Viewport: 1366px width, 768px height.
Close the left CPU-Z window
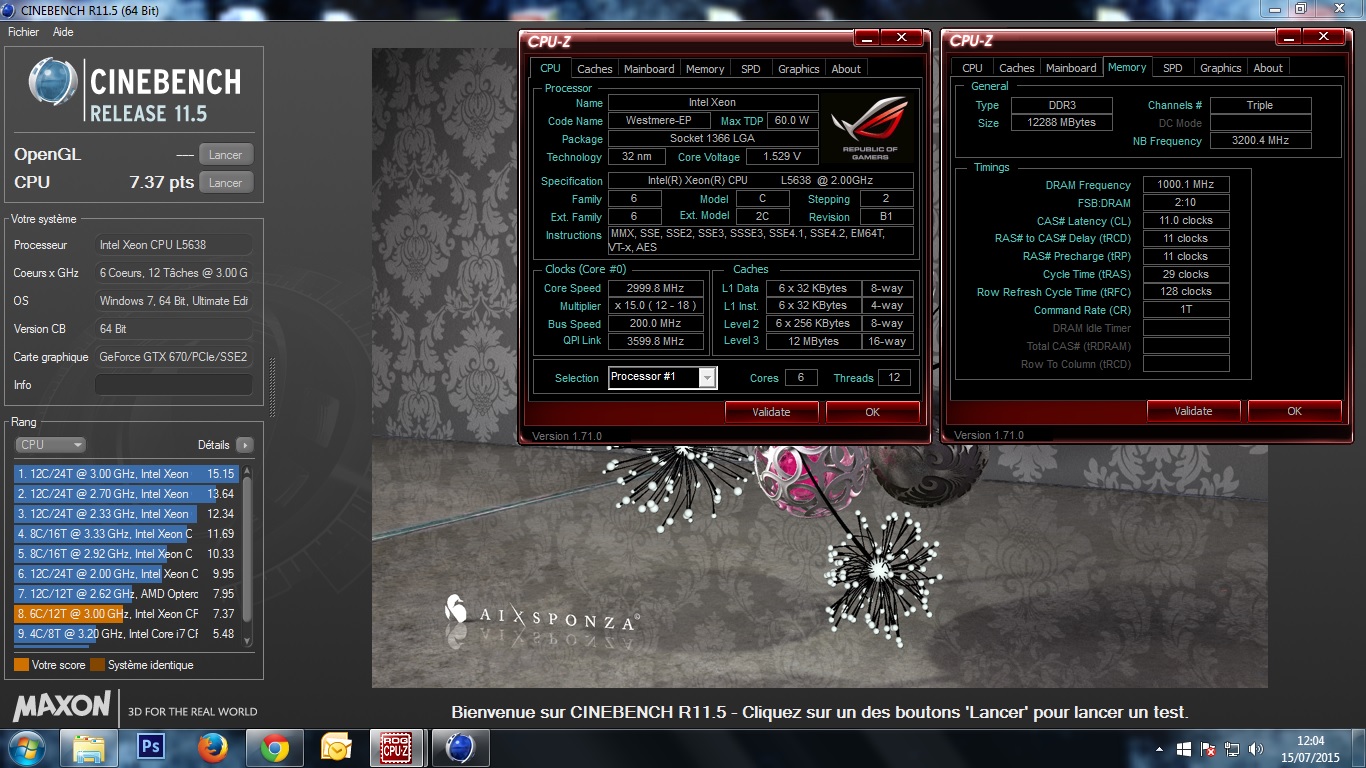coord(901,37)
